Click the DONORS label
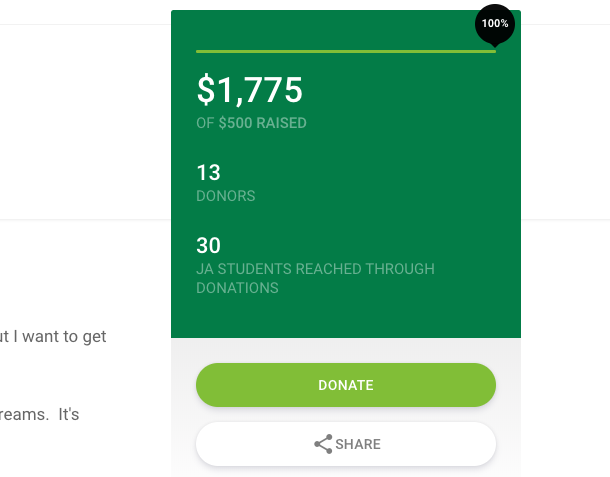The height and width of the screenshot is (477, 610). point(226,196)
